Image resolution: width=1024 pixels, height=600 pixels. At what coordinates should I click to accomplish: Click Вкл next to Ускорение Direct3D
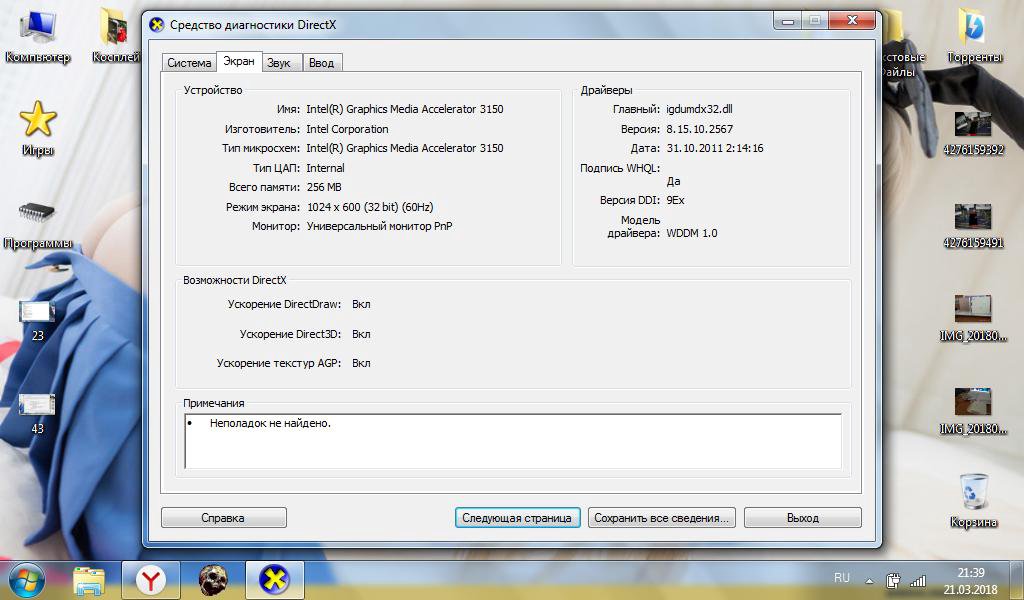click(x=361, y=334)
